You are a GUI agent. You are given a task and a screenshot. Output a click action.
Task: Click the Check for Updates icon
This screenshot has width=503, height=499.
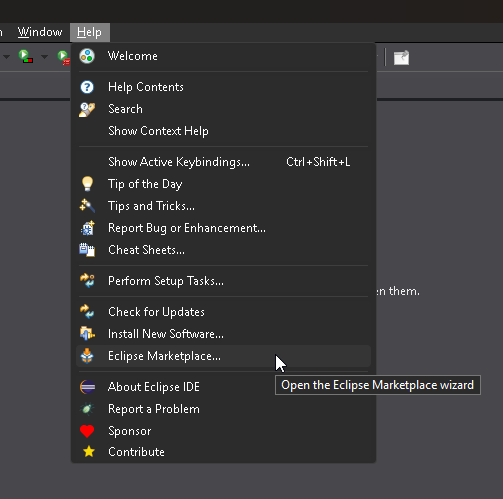(x=87, y=312)
